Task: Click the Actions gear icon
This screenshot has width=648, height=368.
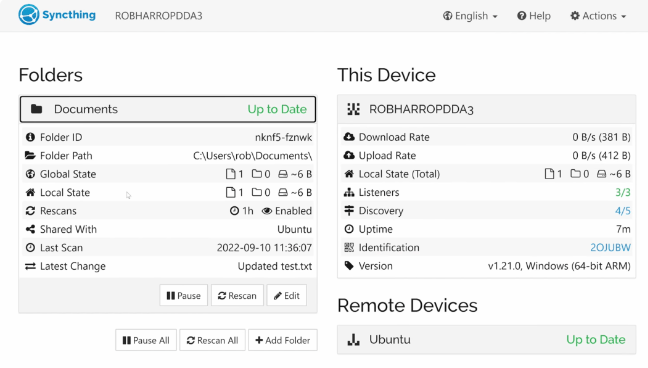Action: pyautogui.click(x=575, y=16)
